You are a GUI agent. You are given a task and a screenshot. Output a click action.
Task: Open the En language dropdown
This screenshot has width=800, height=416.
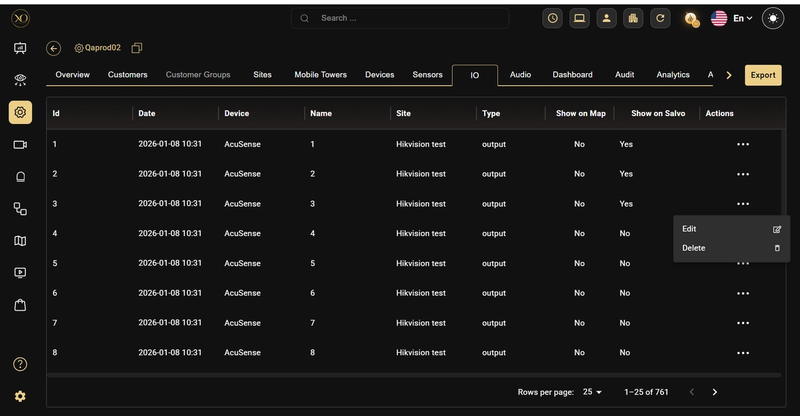click(x=742, y=18)
